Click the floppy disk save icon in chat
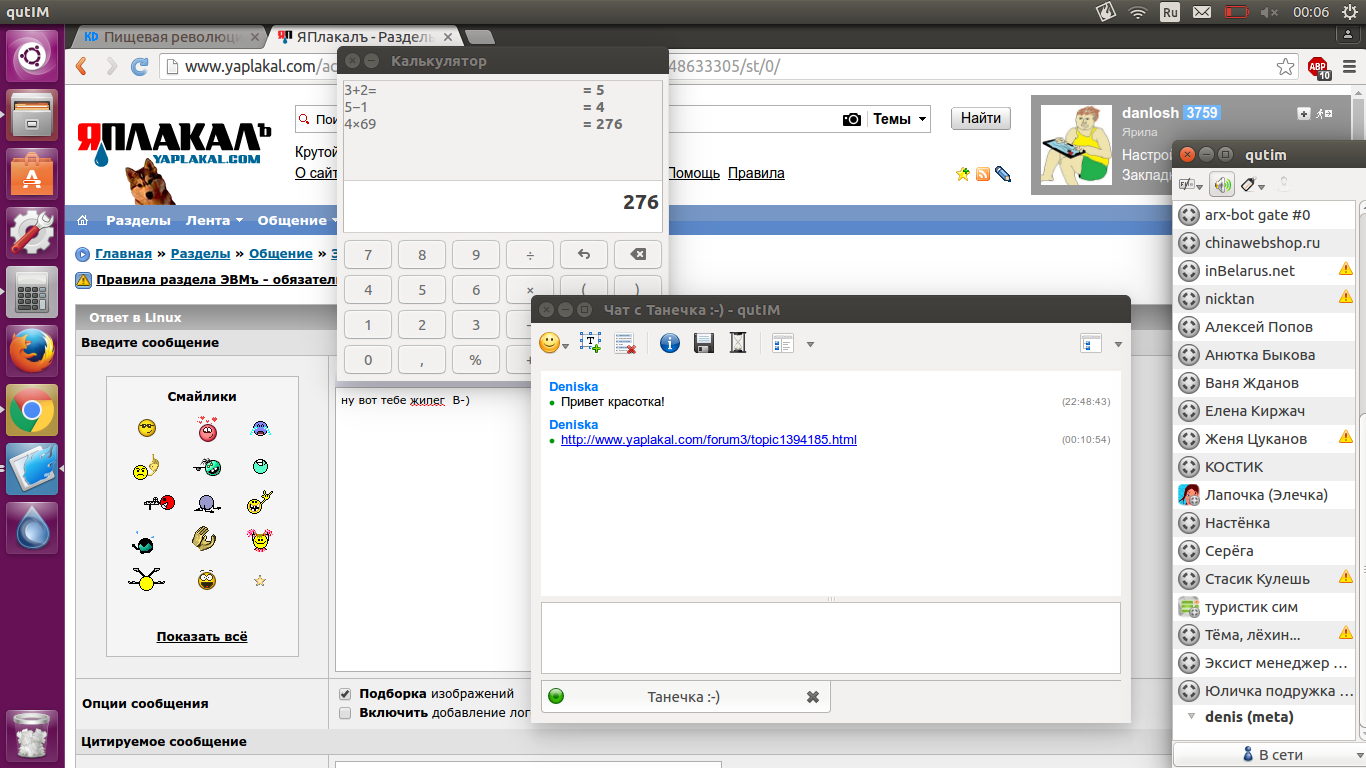This screenshot has height=768, width=1366. [x=704, y=343]
